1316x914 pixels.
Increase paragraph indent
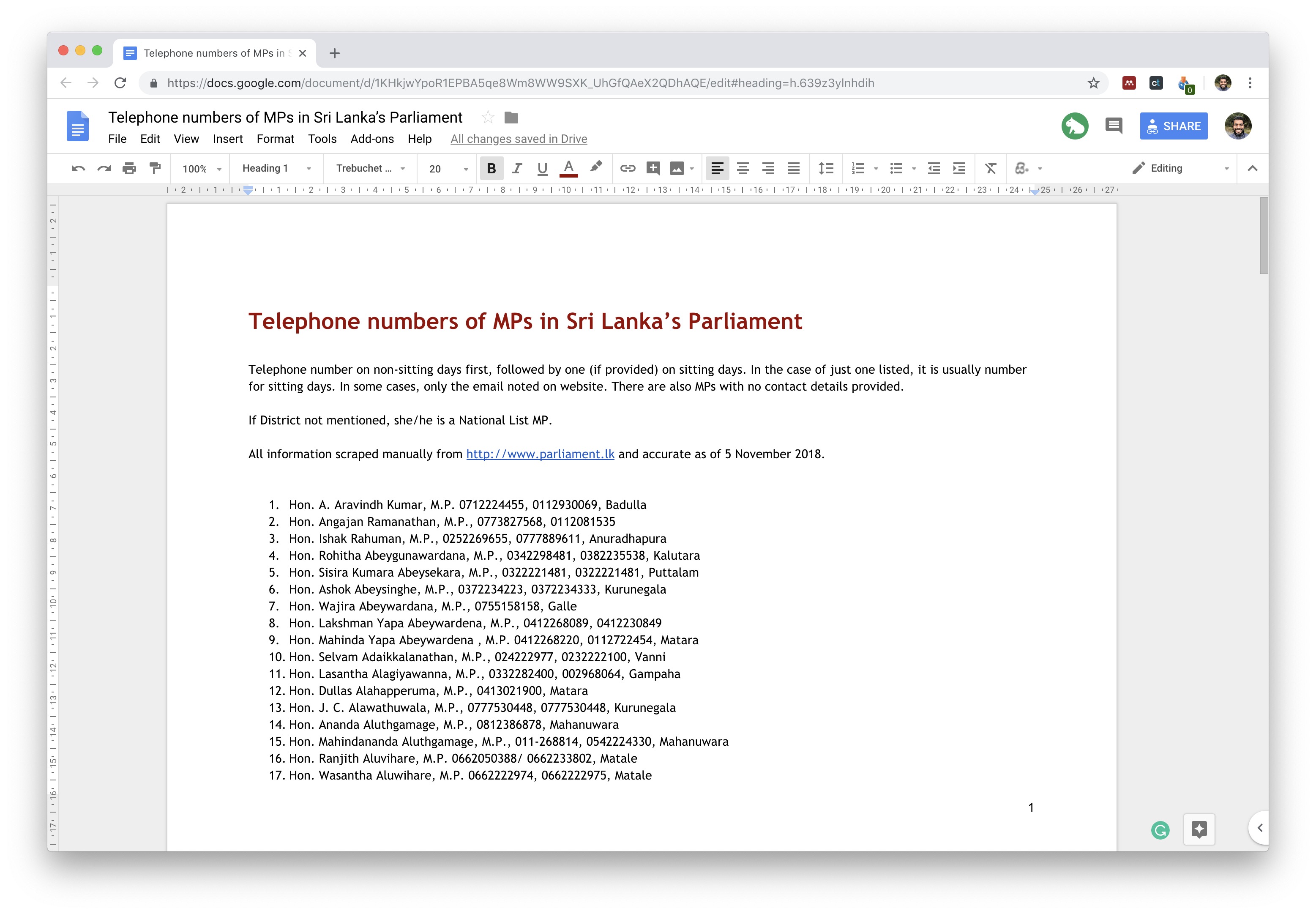tap(959, 168)
